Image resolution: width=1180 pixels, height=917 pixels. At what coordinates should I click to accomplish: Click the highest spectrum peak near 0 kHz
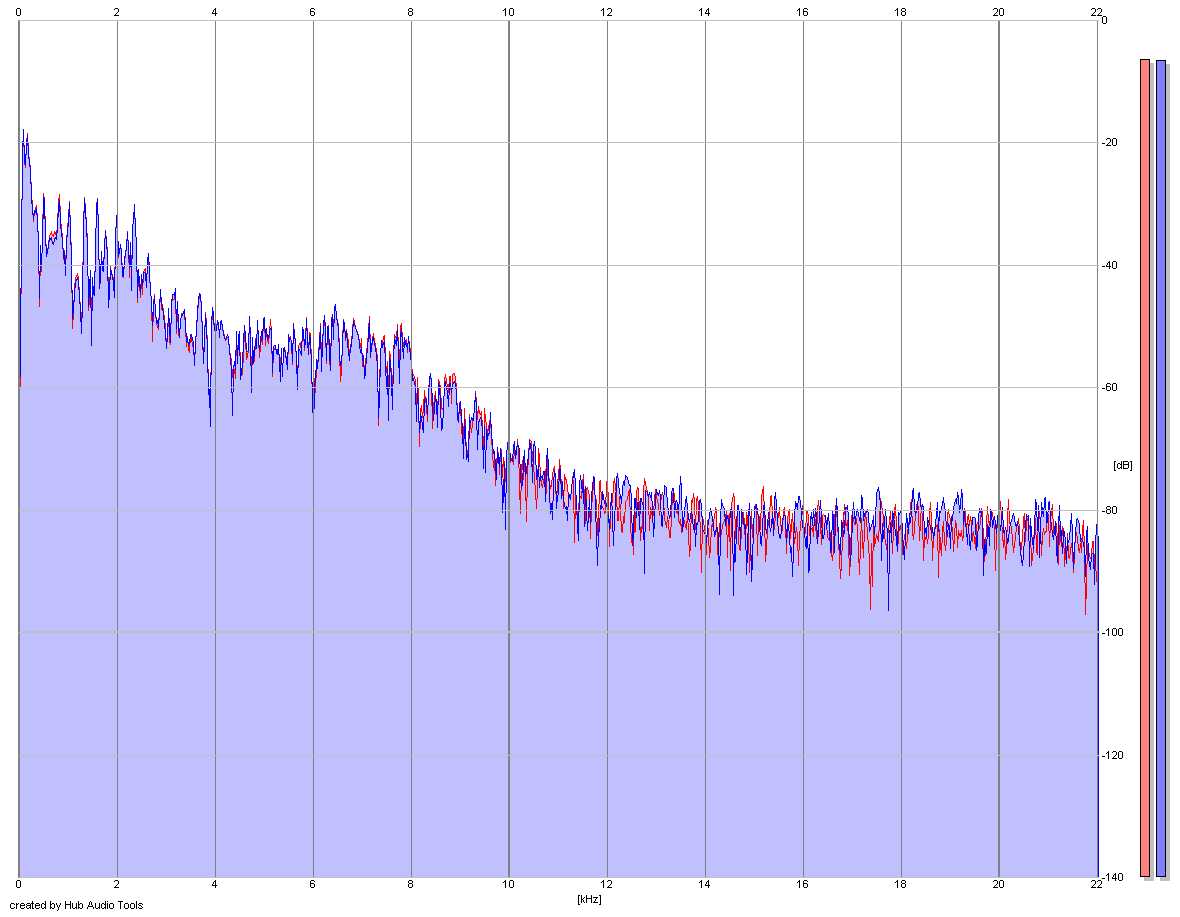point(23,131)
